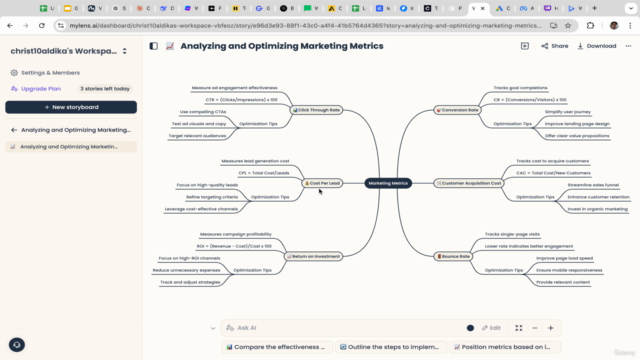The height and width of the screenshot is (360, 640).
Task: Click text 'Streamline sales funnel'
Action: [x=593, y=185]
